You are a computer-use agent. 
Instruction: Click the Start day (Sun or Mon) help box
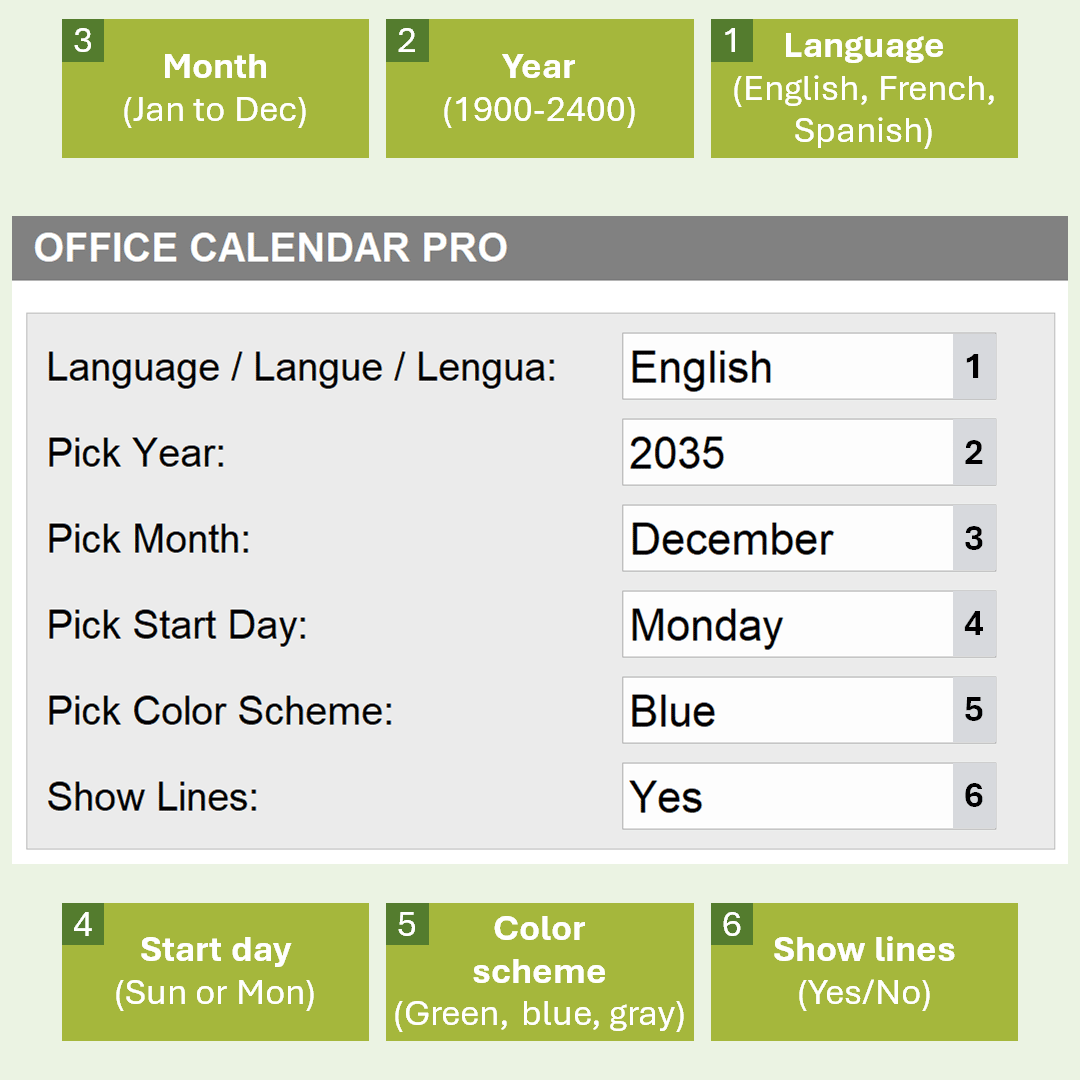pyautogui.click(x=215, y=971)
